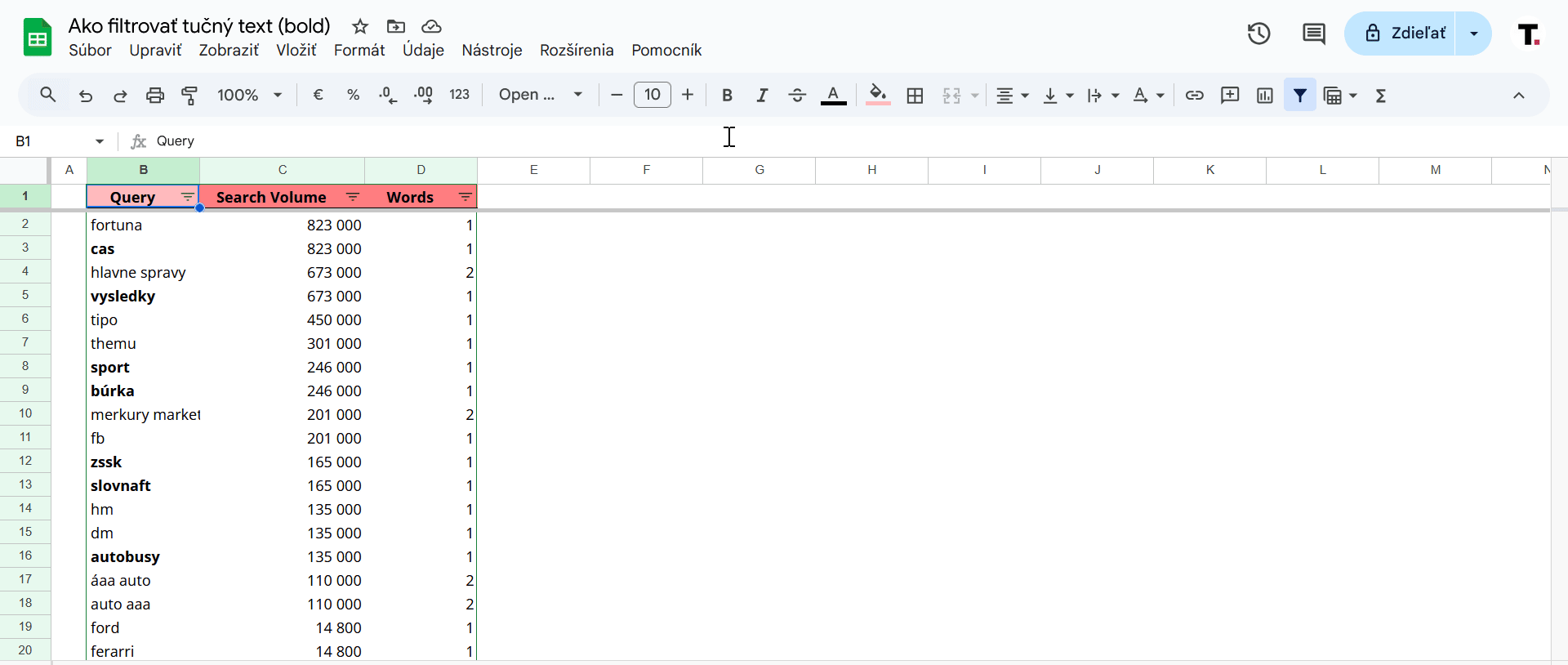
Task: Open the account avatar
Action: coord(1529,33)
